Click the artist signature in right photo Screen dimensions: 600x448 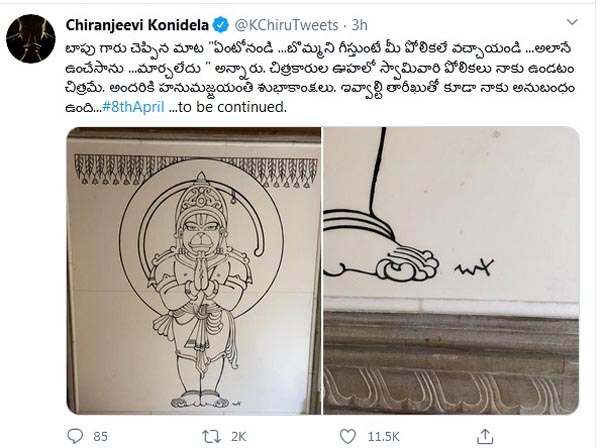[474, 267]
